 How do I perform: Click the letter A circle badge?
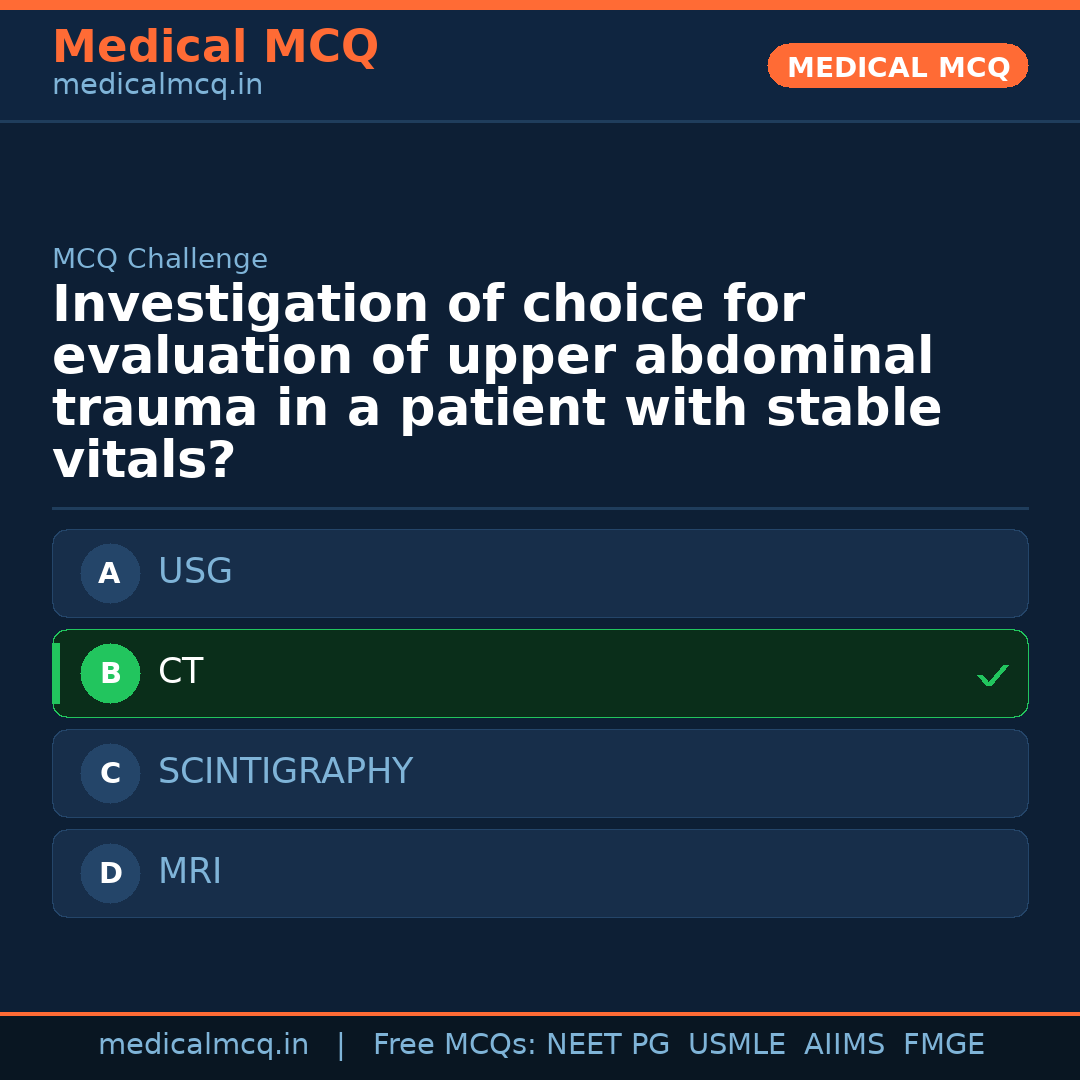click(x=110, y=574)
